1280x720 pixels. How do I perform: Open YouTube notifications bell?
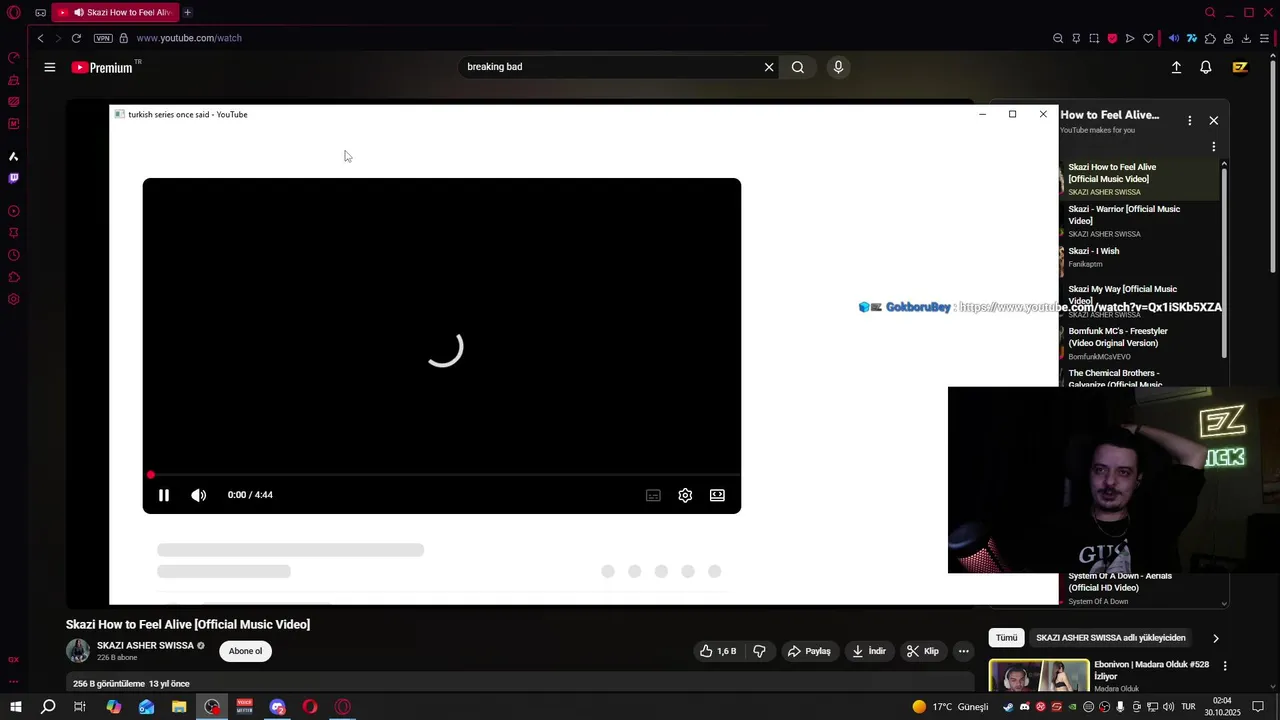1206,67
